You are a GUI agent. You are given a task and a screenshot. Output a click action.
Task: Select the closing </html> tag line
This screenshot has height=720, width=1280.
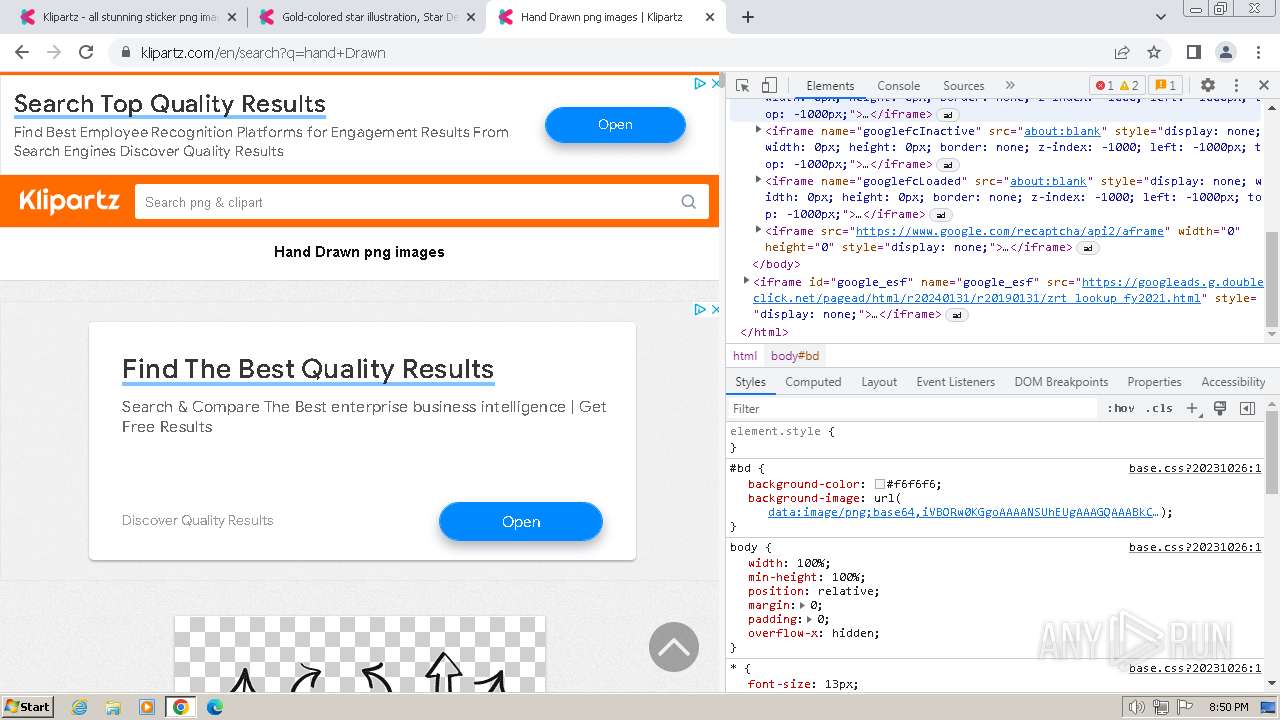point(764,332)
